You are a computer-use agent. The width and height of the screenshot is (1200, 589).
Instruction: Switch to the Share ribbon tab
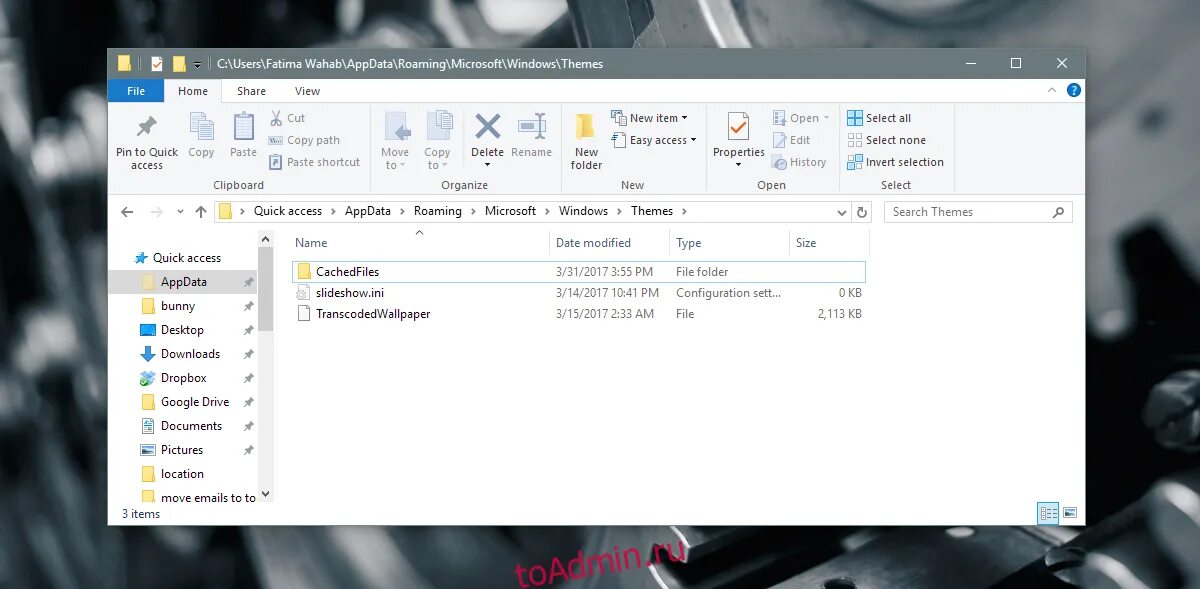(251, 91)
